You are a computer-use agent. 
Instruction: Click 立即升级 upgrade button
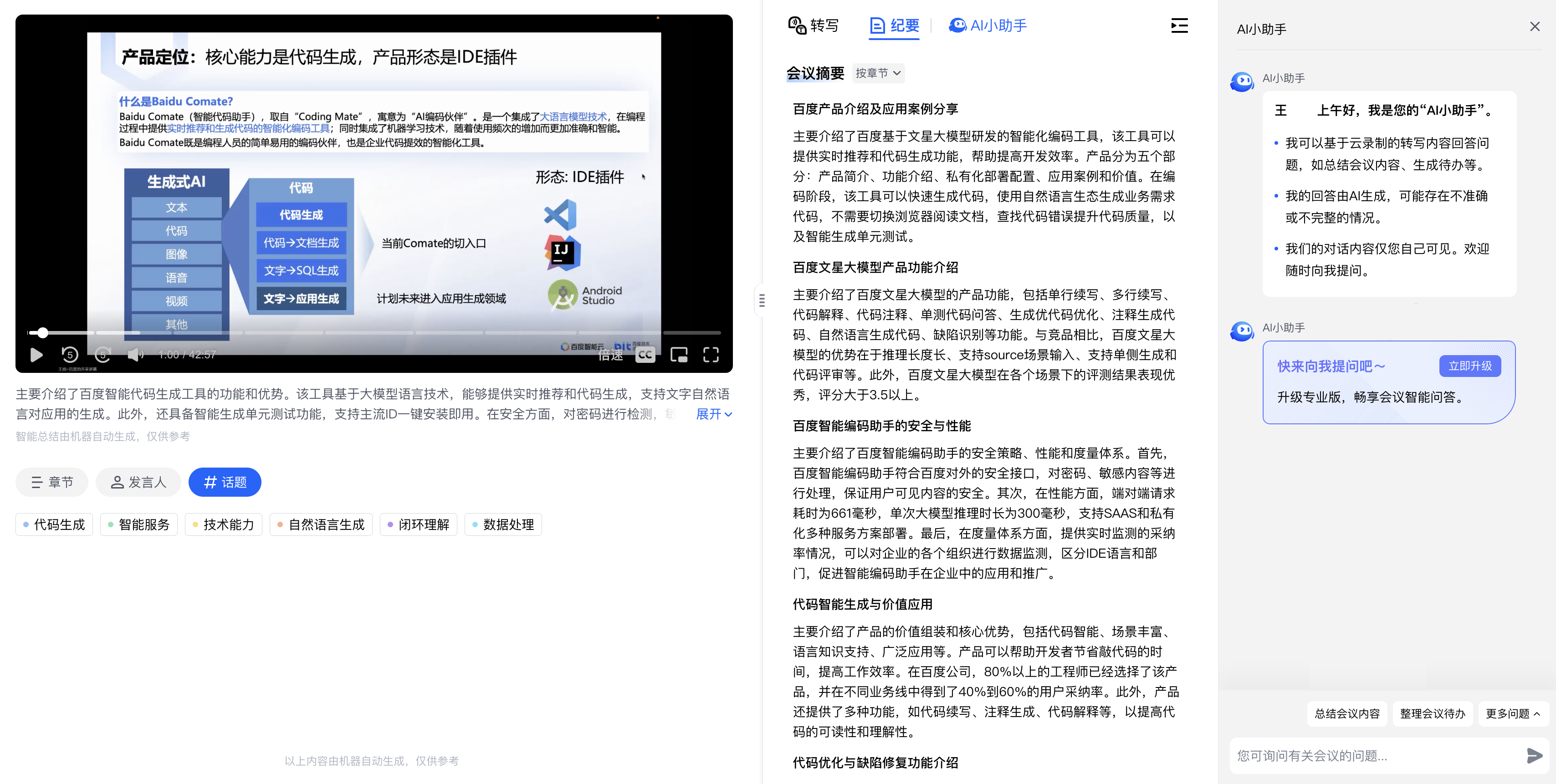tap(1469, 366)
